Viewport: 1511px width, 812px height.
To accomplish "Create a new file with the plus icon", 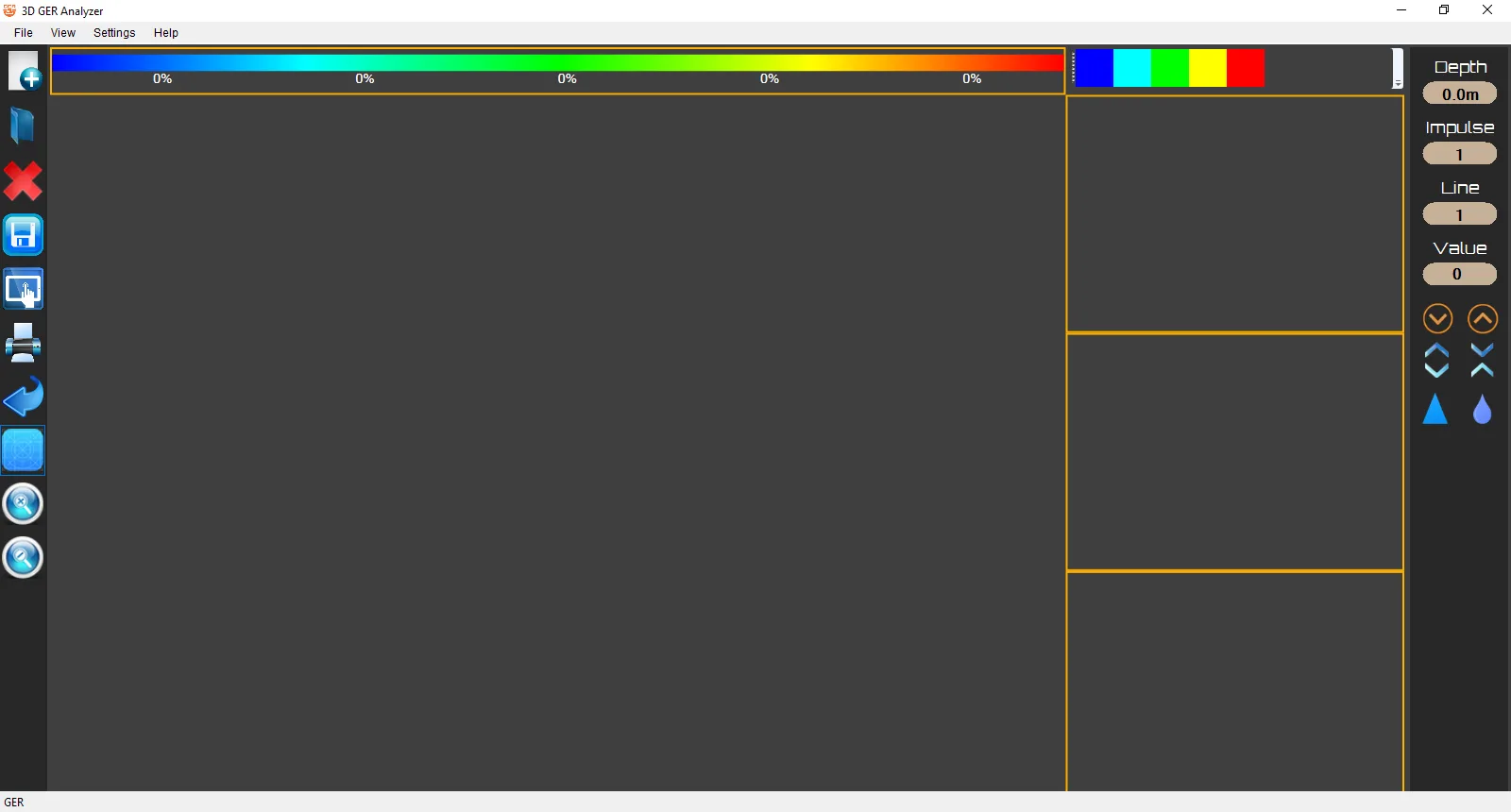I will coord(24,72).
